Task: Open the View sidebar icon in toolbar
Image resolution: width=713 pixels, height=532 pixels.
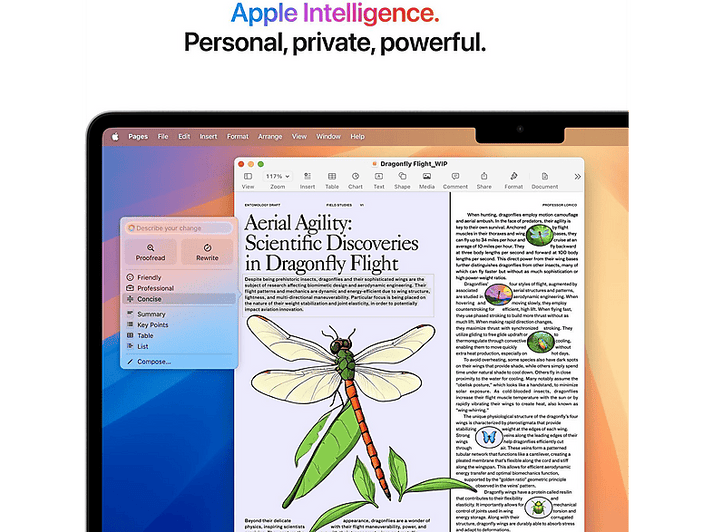Action: [248, 176]
